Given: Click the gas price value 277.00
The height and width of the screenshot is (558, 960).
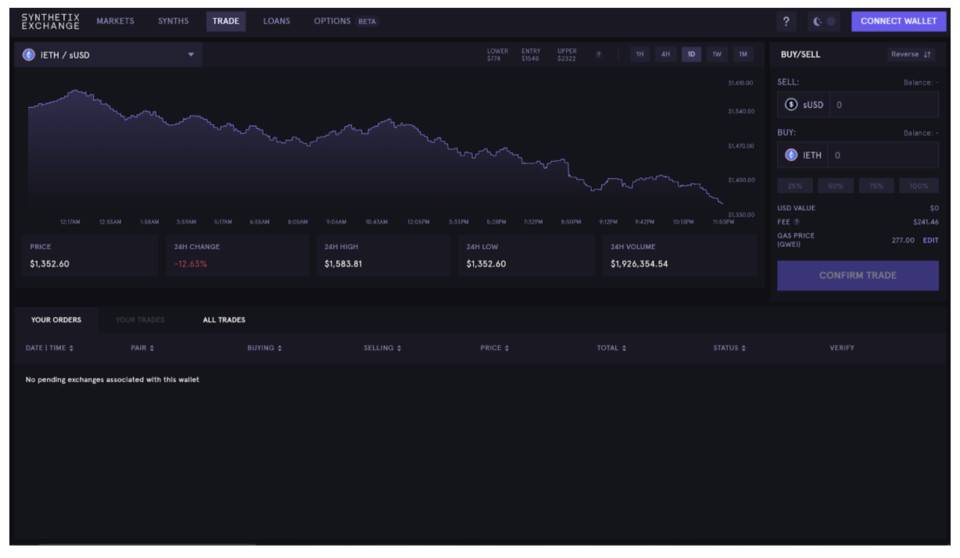Looking at the screenshot, I should 903,241.
